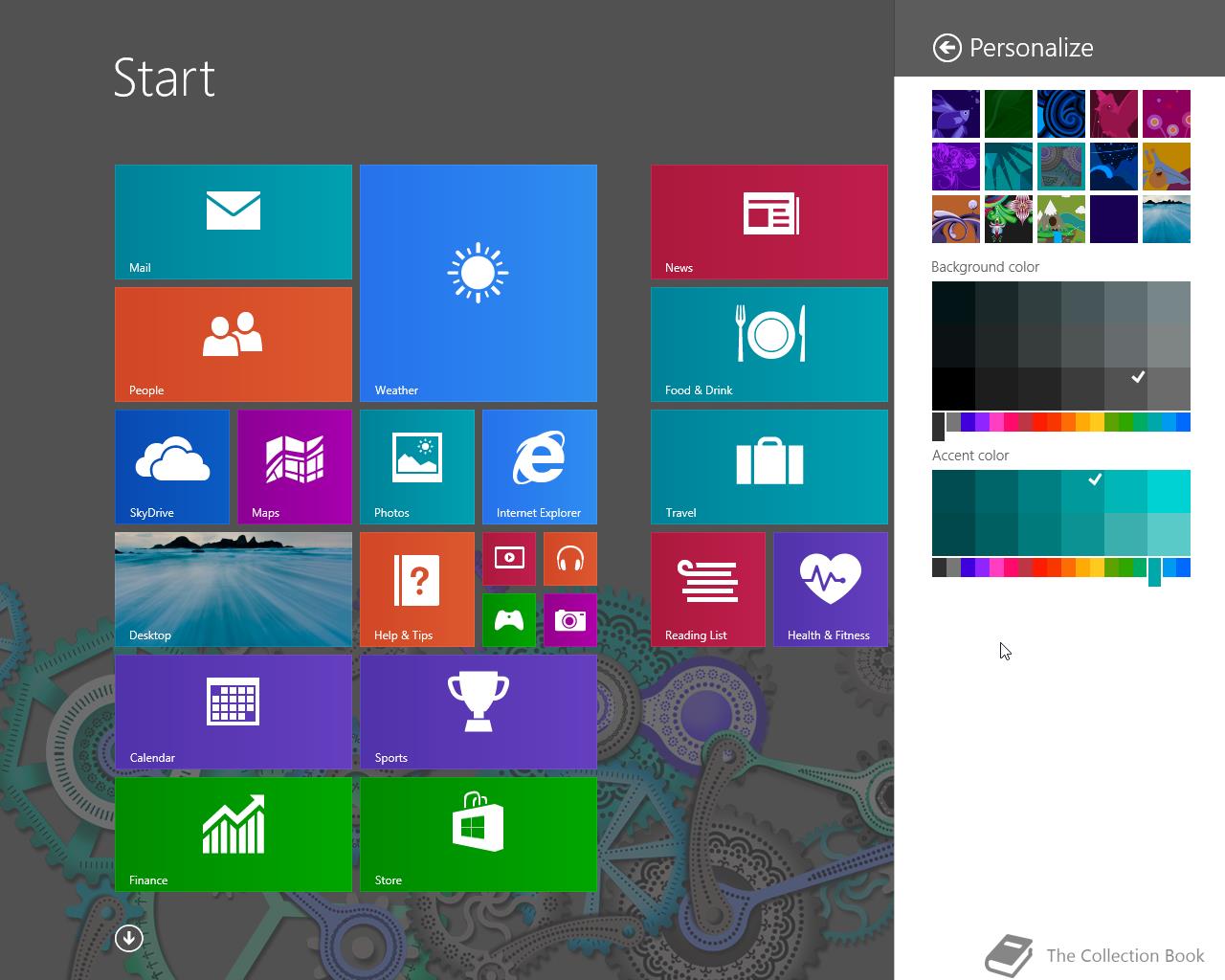
Task: Open the Mail tile
Action: [234, 222]
